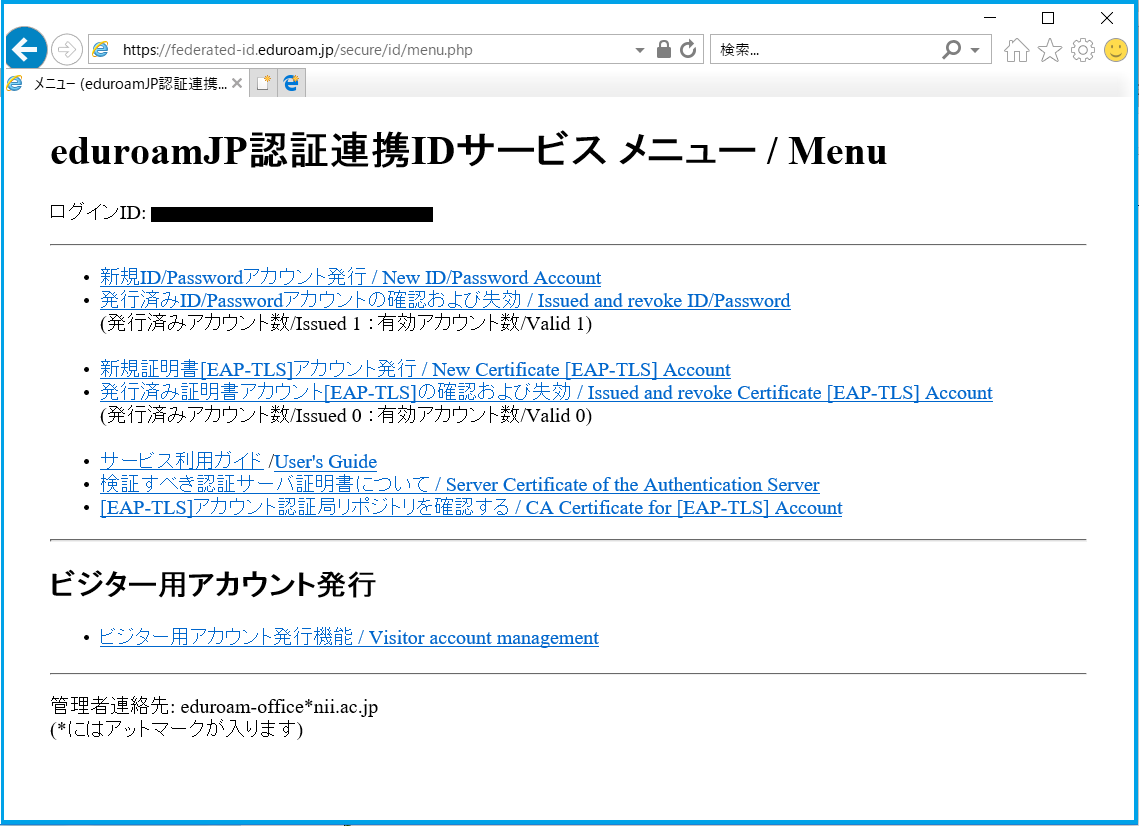The image size is (1139, 826).
Task: Open the User's Guide link
Action: pos(325,462)
